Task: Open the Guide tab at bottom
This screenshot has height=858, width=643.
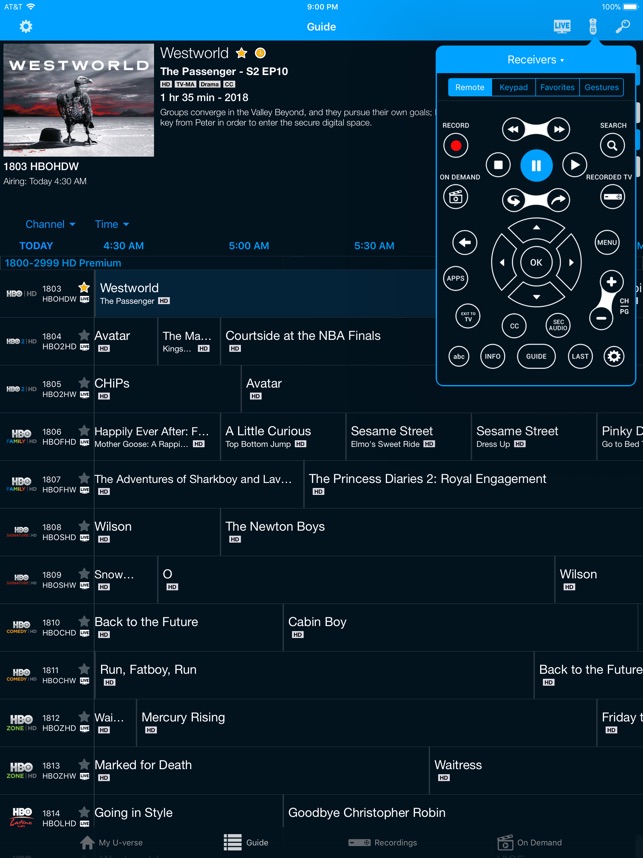Action: click(246, 843)
